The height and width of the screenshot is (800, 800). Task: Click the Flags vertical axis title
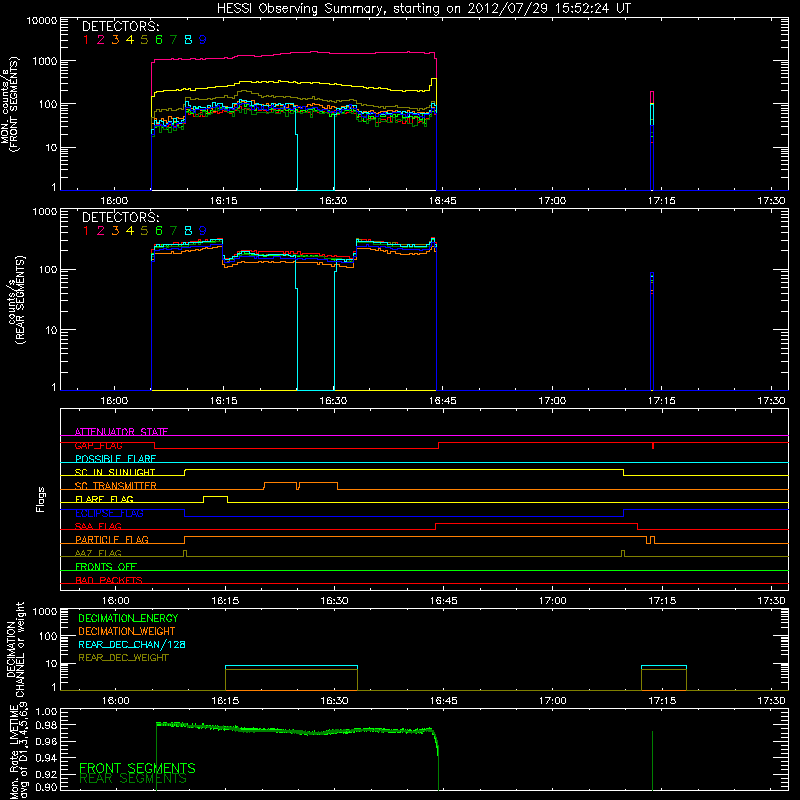pos(41,499)
